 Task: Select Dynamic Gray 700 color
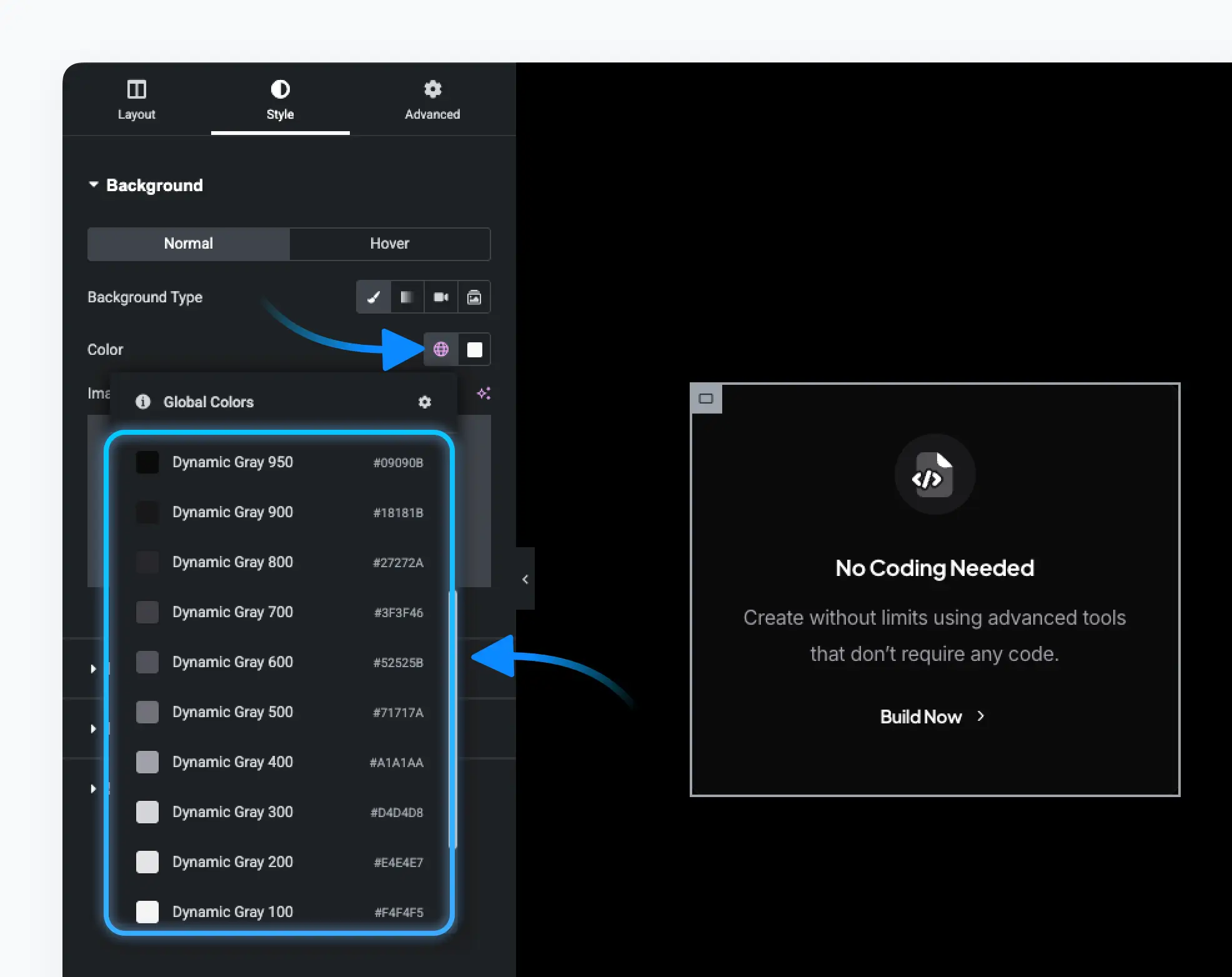coord(280,612)
